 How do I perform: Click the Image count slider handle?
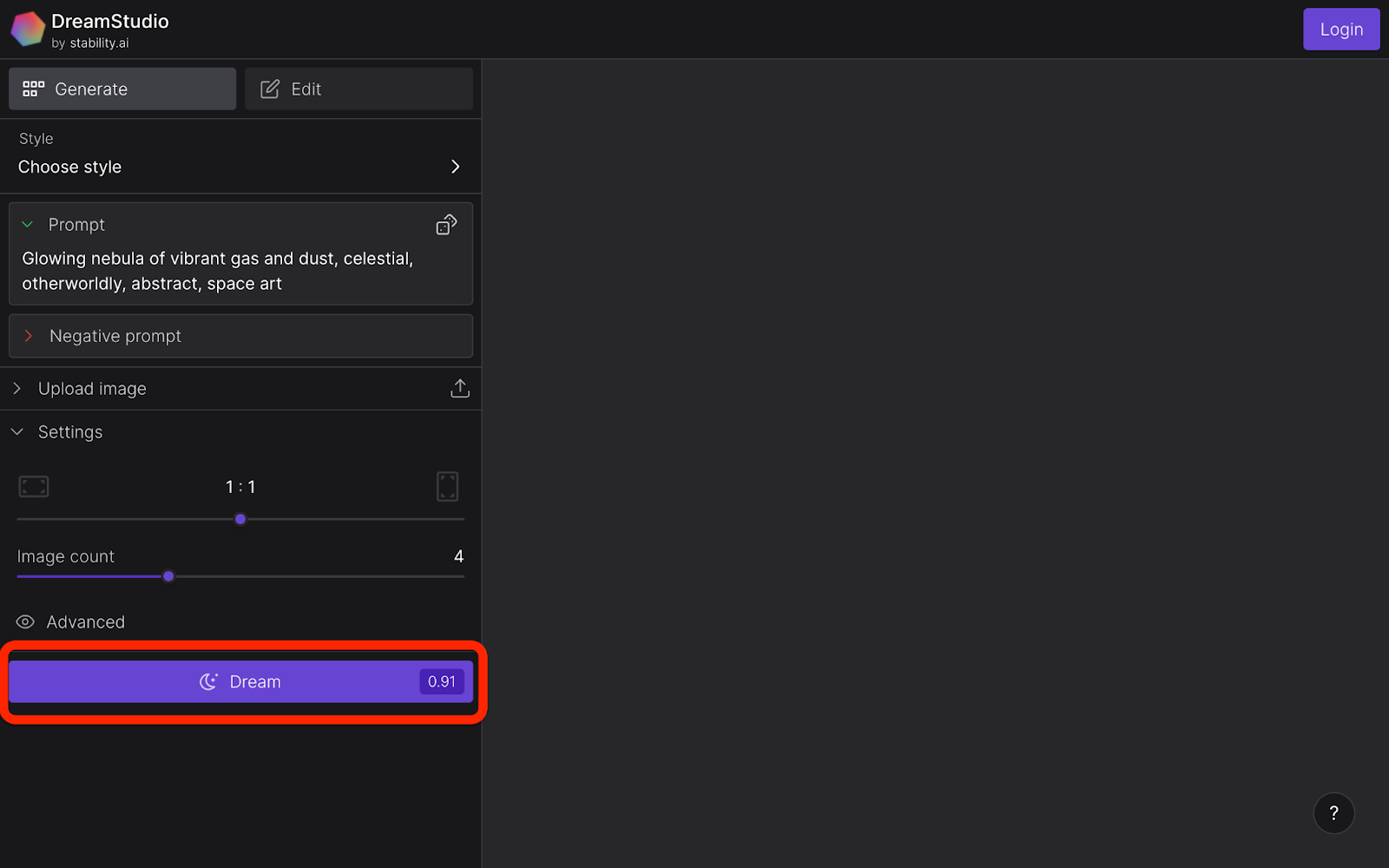click(168, 576)
